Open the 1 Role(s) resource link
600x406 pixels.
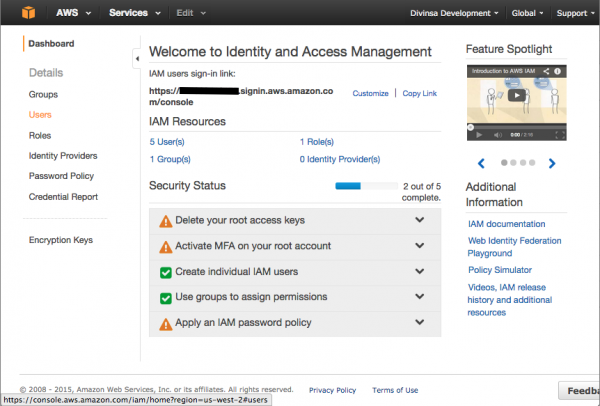pyautogui.click(x=317, y=142)
